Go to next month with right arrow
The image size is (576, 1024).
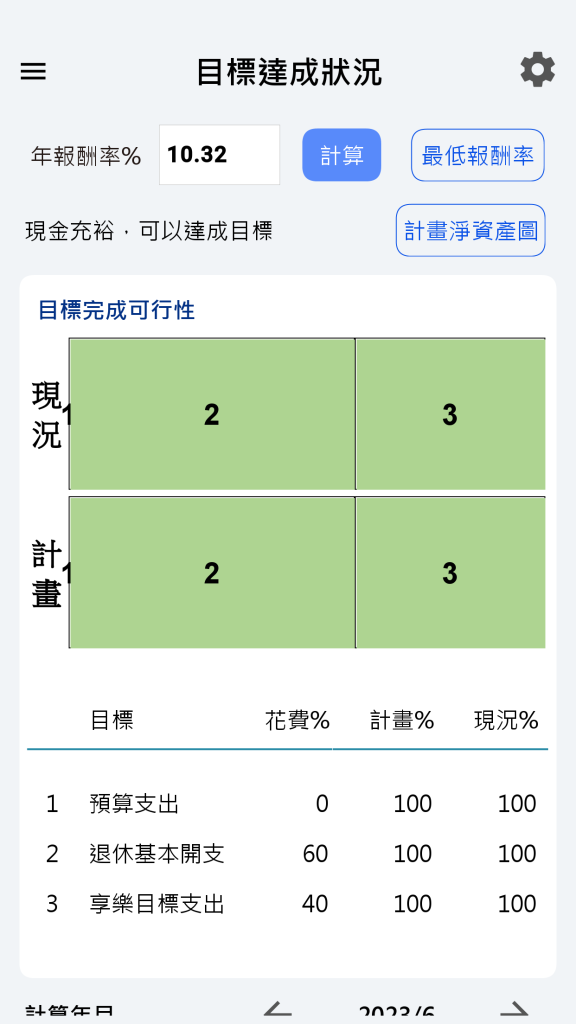pos(518,1010)
